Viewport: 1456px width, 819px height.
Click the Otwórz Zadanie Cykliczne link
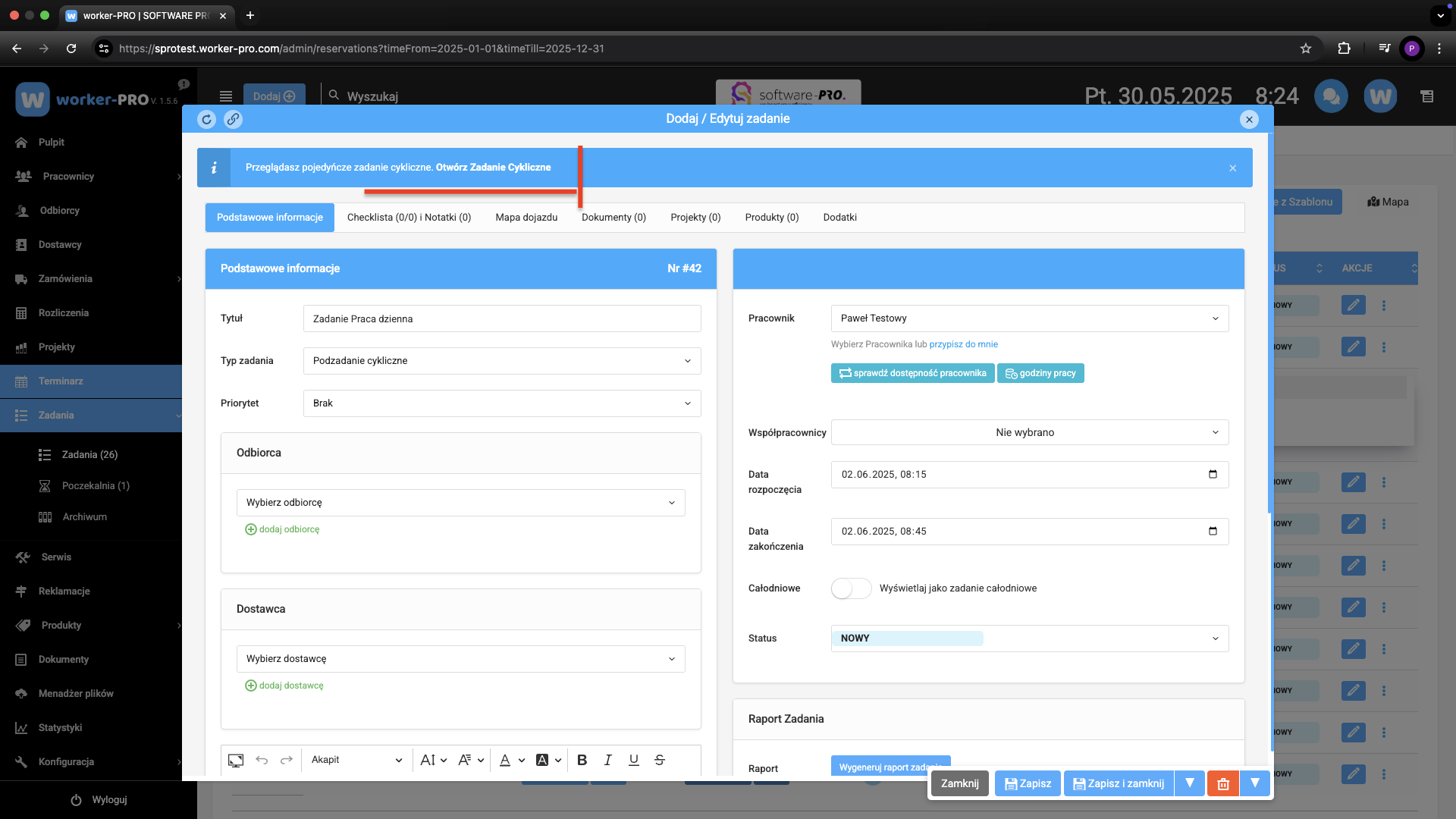coord(493,168)
